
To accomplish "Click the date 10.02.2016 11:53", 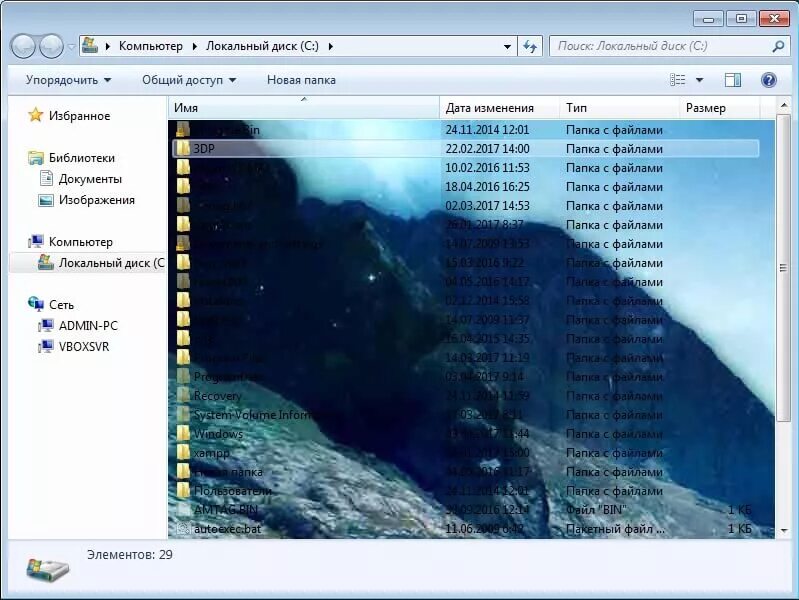I will click(x=487, y=168).
